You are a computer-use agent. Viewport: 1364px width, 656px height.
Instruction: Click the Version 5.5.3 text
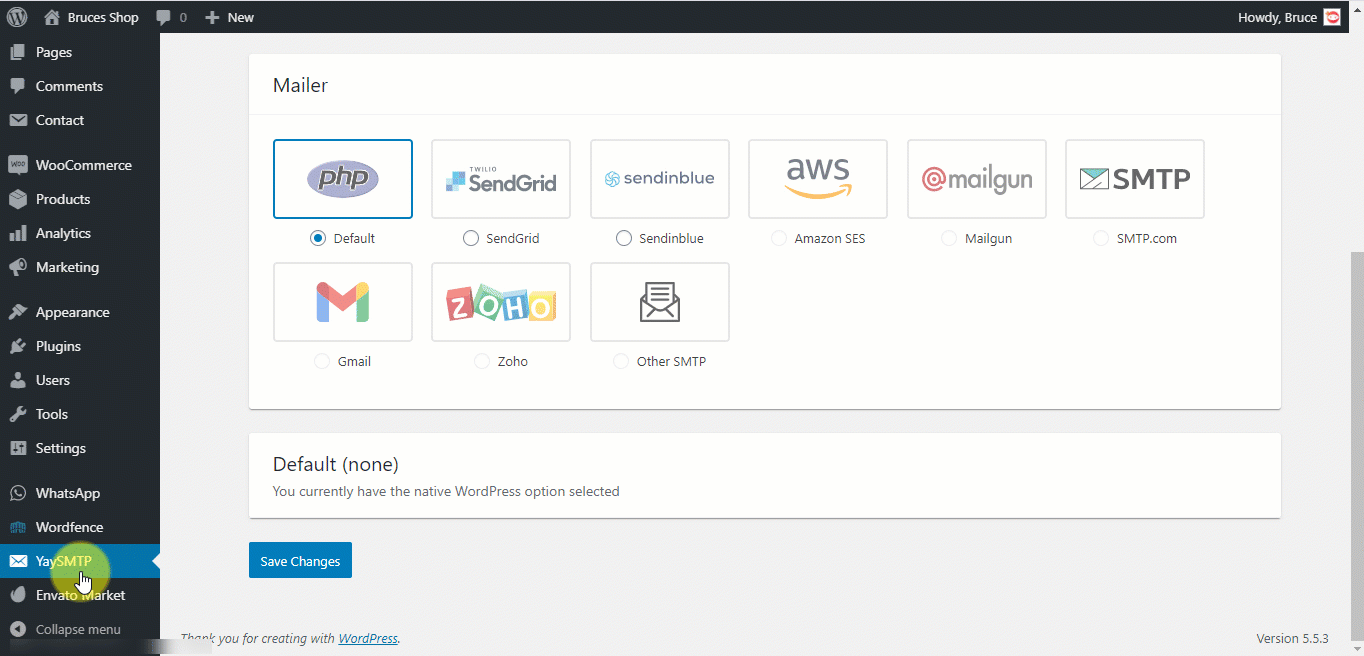(x=1292, y=638)
